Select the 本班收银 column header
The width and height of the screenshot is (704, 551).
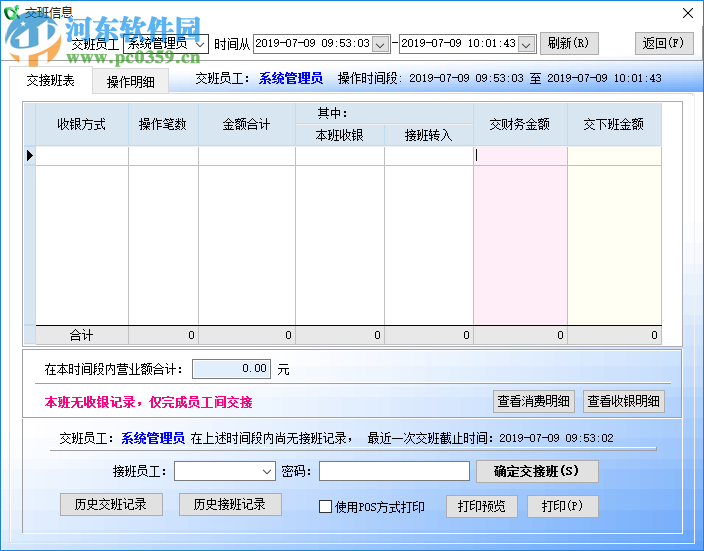[339, 135]
